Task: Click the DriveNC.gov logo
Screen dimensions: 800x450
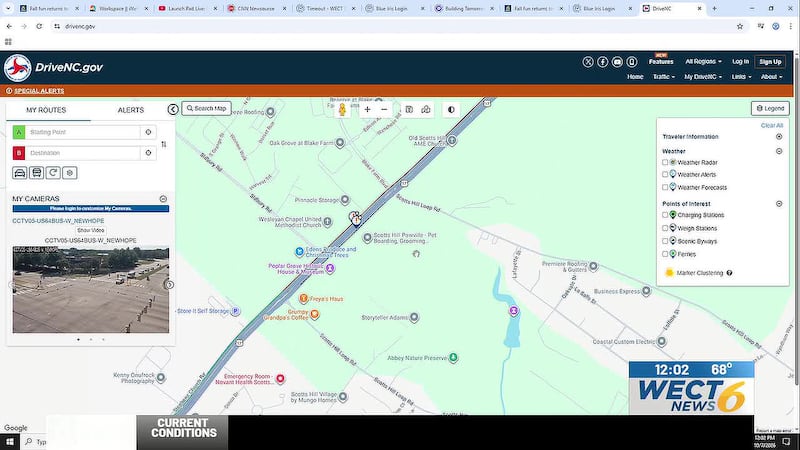Action: [x=54, y=67]
